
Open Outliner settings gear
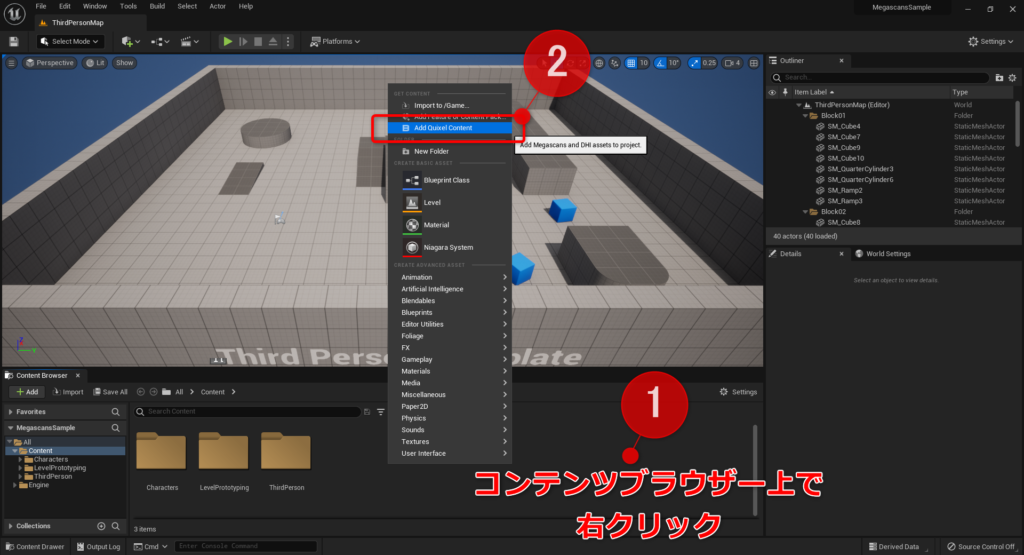coord(1012,78)
